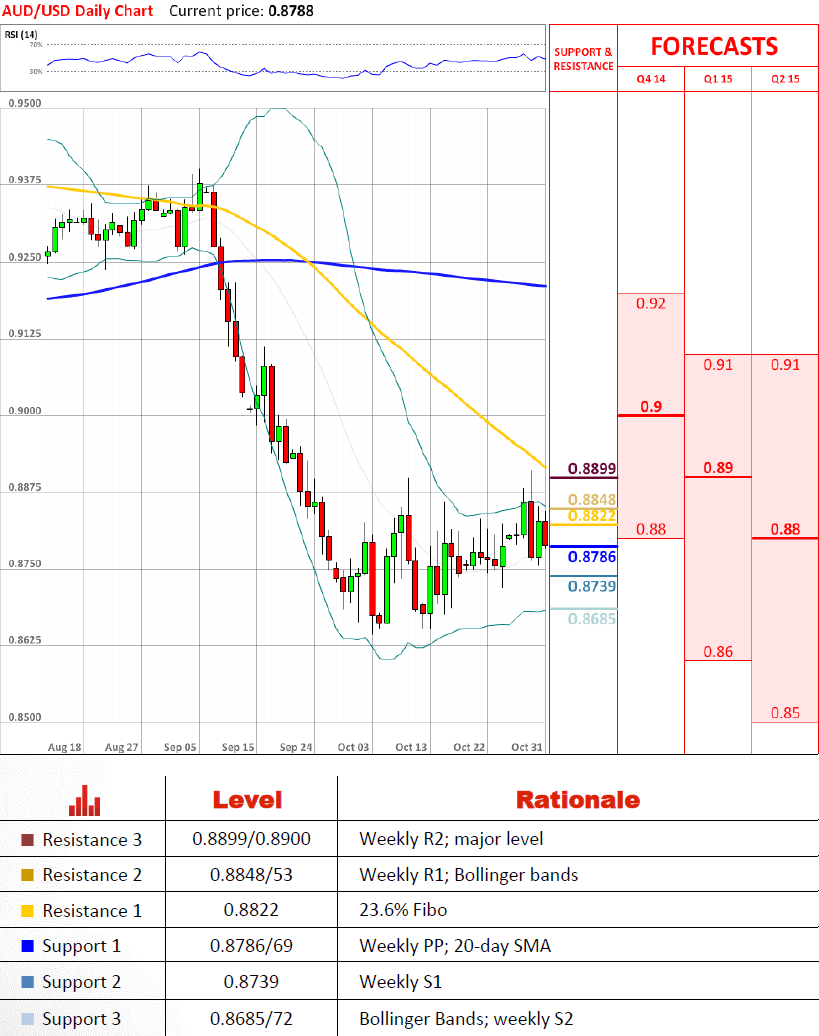The image size is (819, 1036).
Task: Click the Support 2 row label
Action: pyautogui.click(x=82, y=982)
